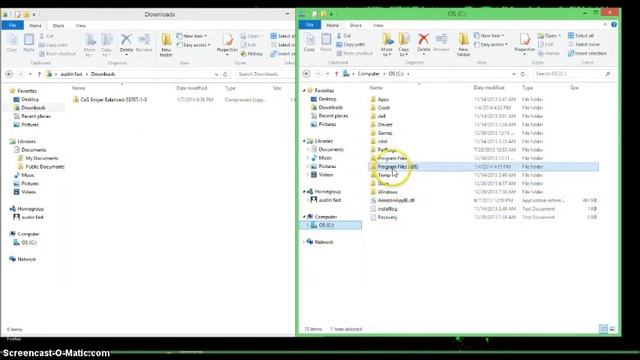Open Properties icon in Downloads window ribbon
640x360 pixels.
click(x=227, y=43)
